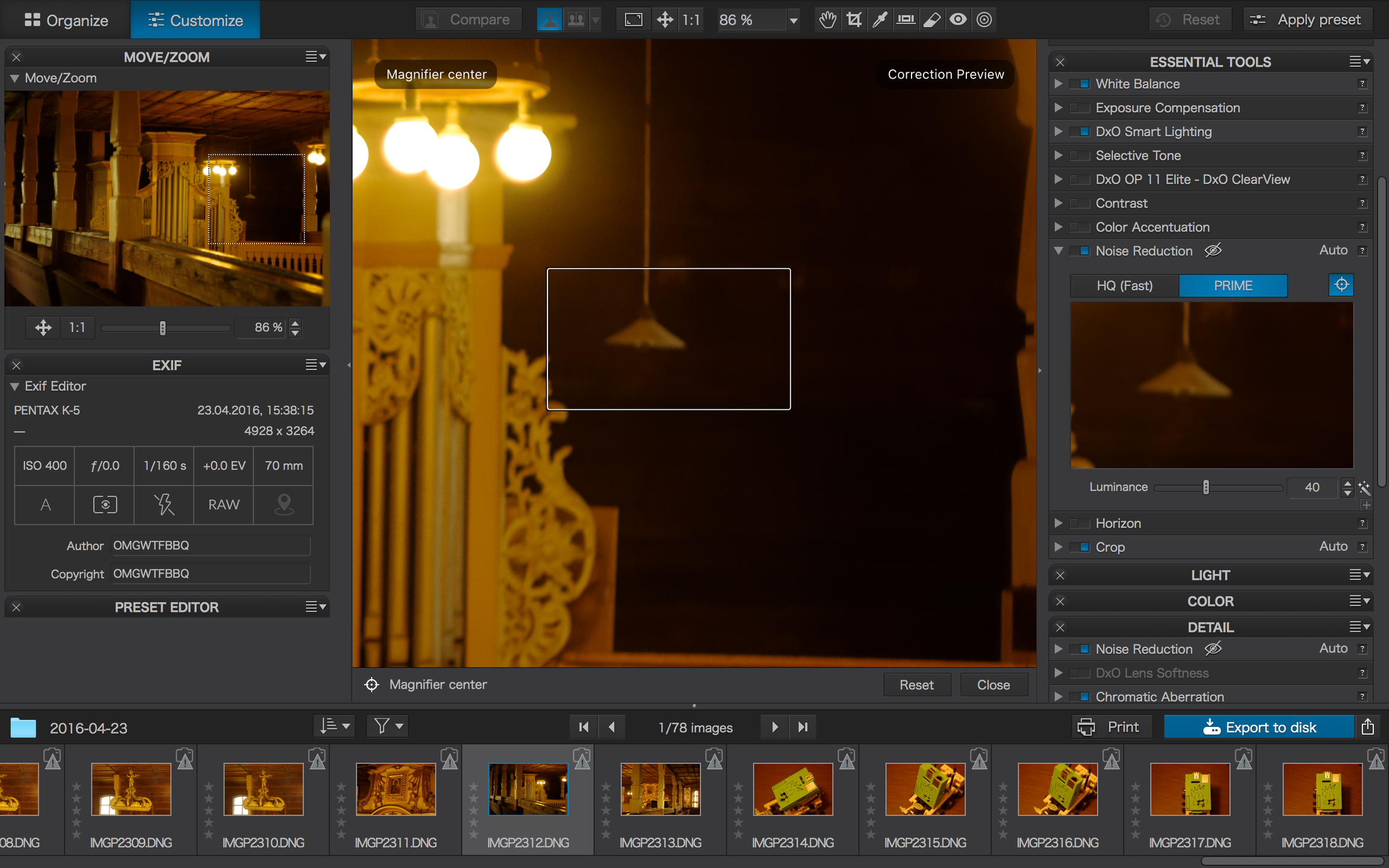Select the white balance eyedropper tool
1389x868 pixels.
(x=880, y=20)
